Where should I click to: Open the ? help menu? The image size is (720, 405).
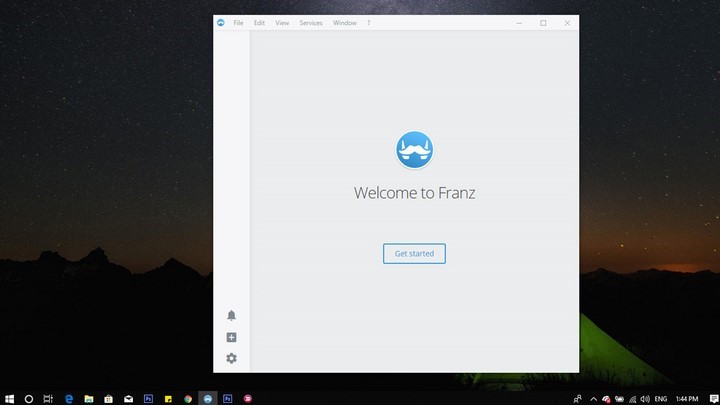[368, 23]
